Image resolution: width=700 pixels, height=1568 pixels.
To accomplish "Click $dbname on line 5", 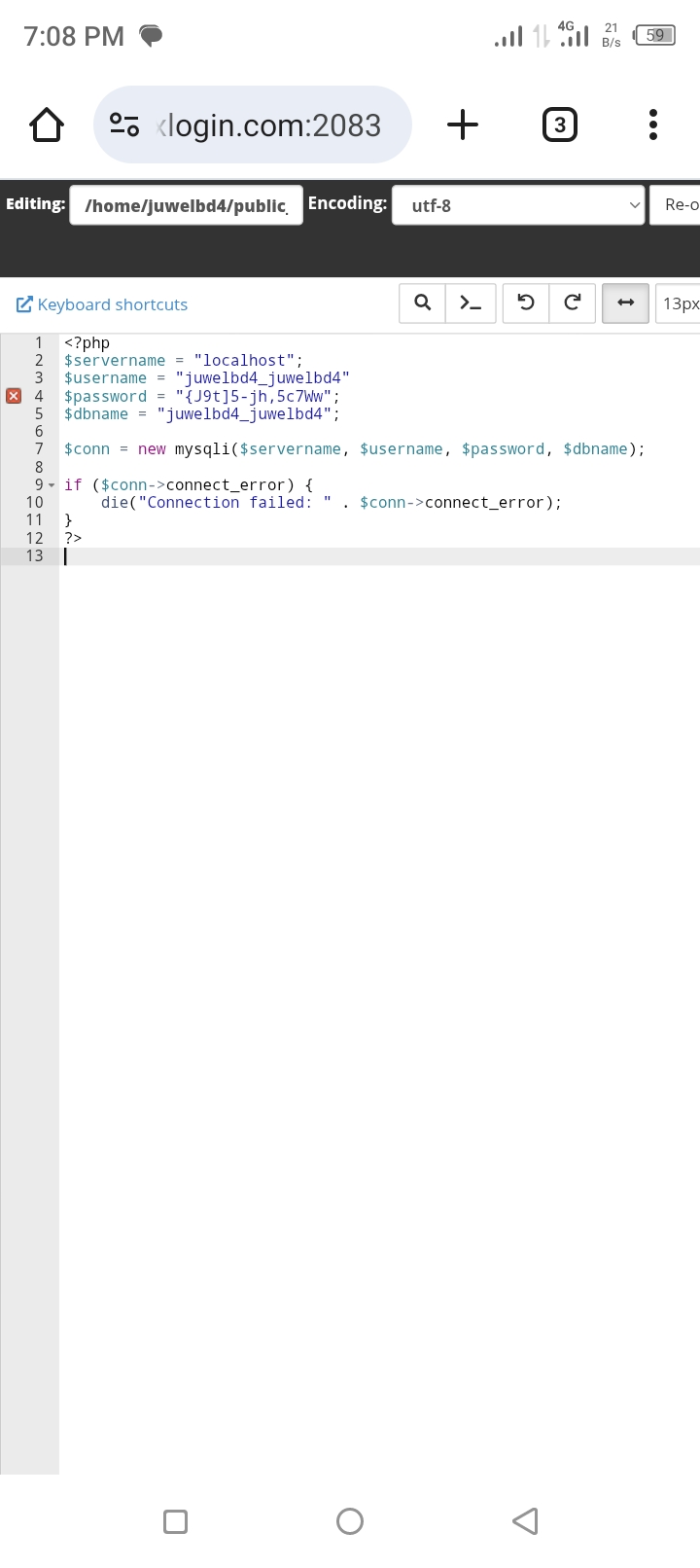I will point(96,413).
